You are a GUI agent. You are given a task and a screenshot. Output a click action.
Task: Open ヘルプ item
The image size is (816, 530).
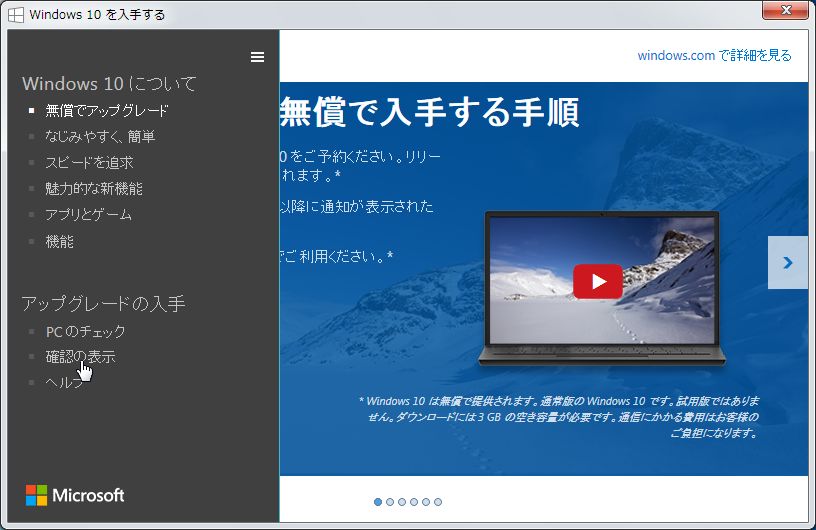65,383
